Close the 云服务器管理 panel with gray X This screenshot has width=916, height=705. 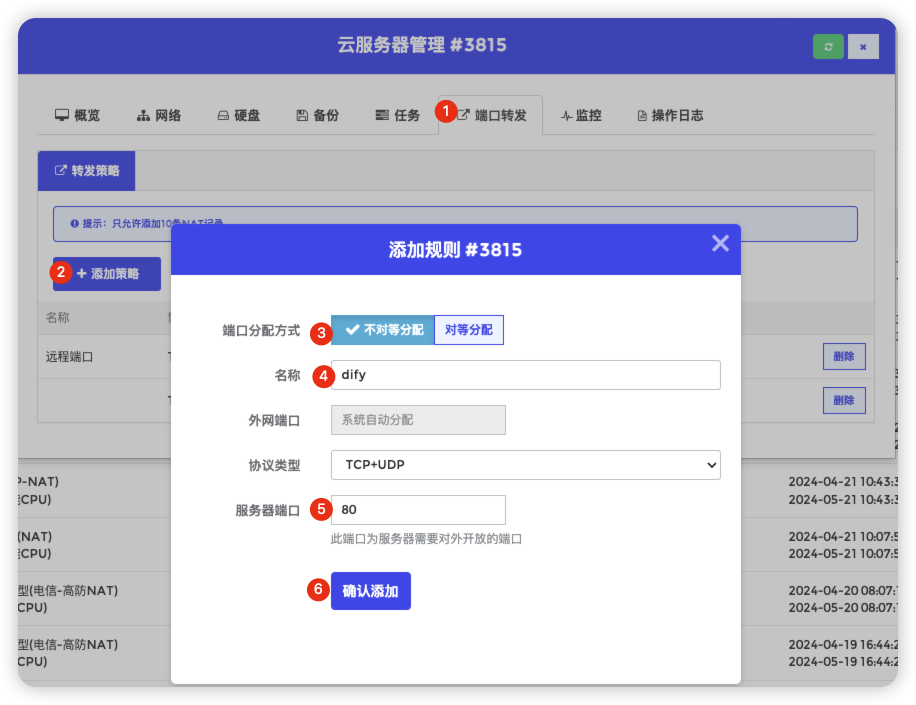point(863,47)
